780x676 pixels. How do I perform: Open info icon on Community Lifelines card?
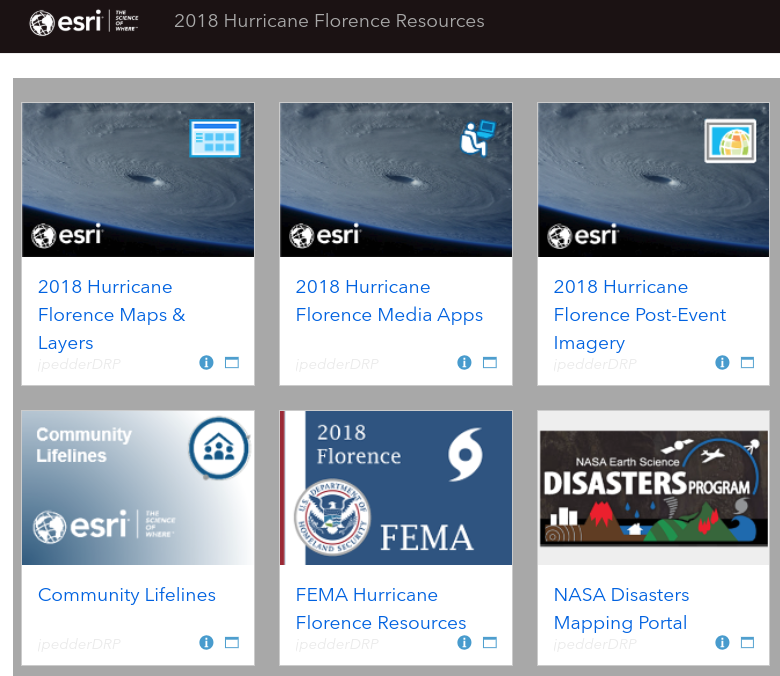[206, 642]
